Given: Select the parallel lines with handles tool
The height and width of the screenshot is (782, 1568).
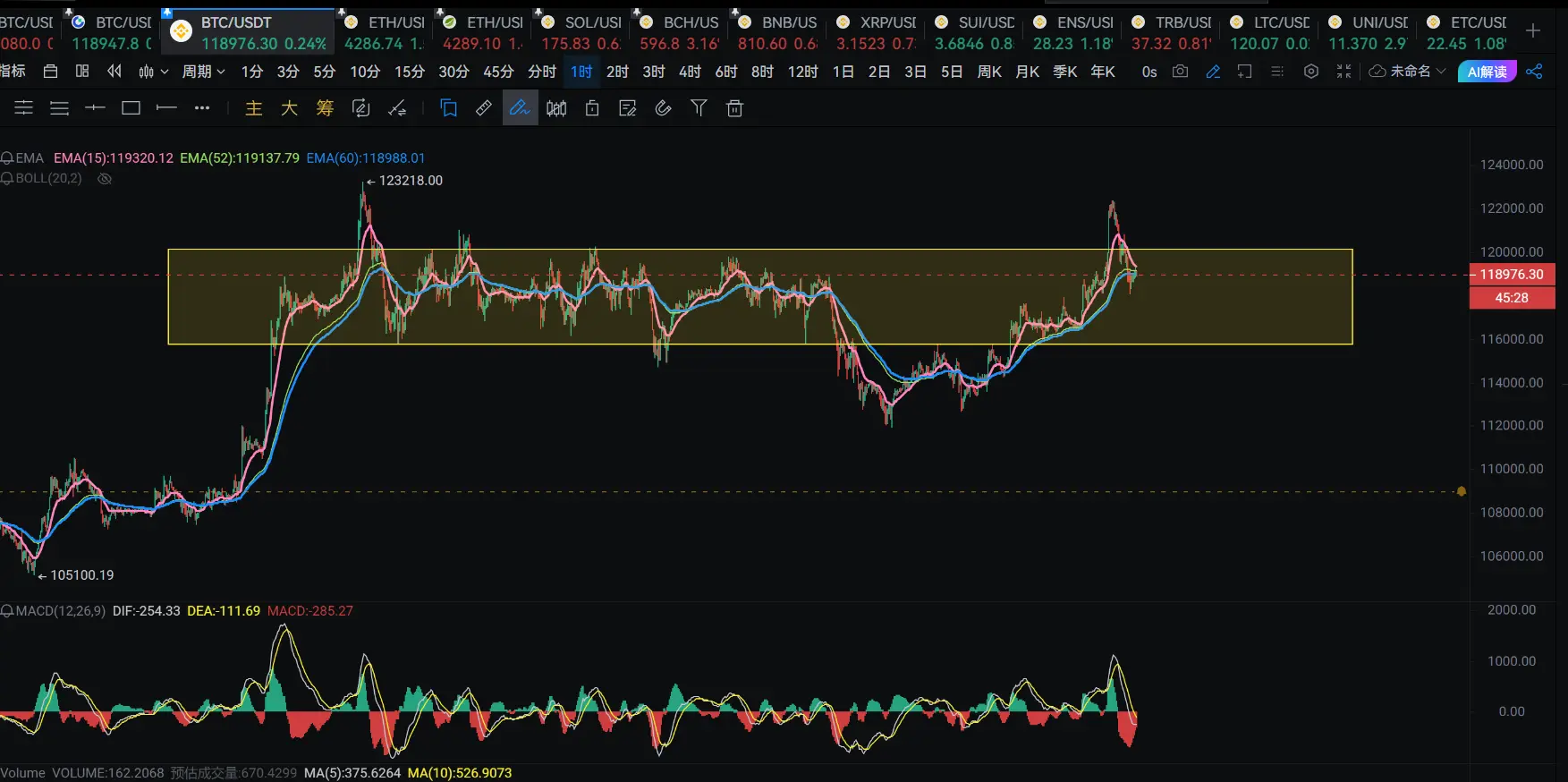Looking at the screenshot, I should tap(24, 108).
